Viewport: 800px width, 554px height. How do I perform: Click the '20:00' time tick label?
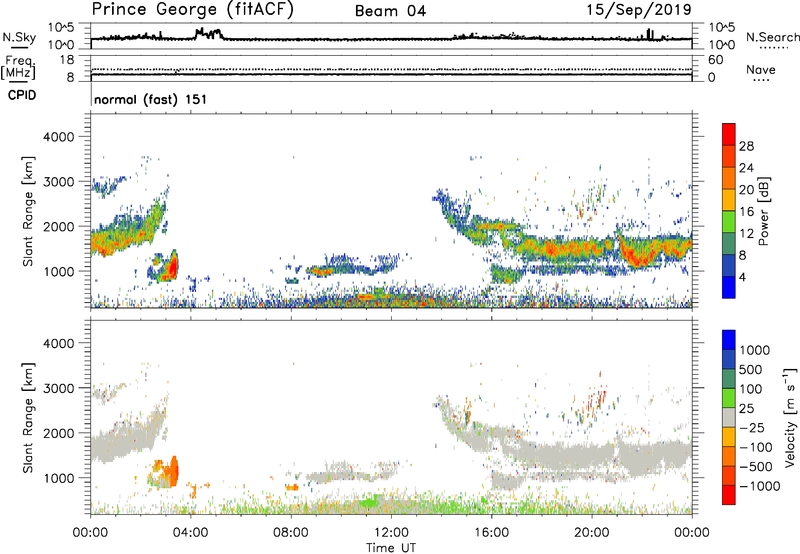[592, 533]
